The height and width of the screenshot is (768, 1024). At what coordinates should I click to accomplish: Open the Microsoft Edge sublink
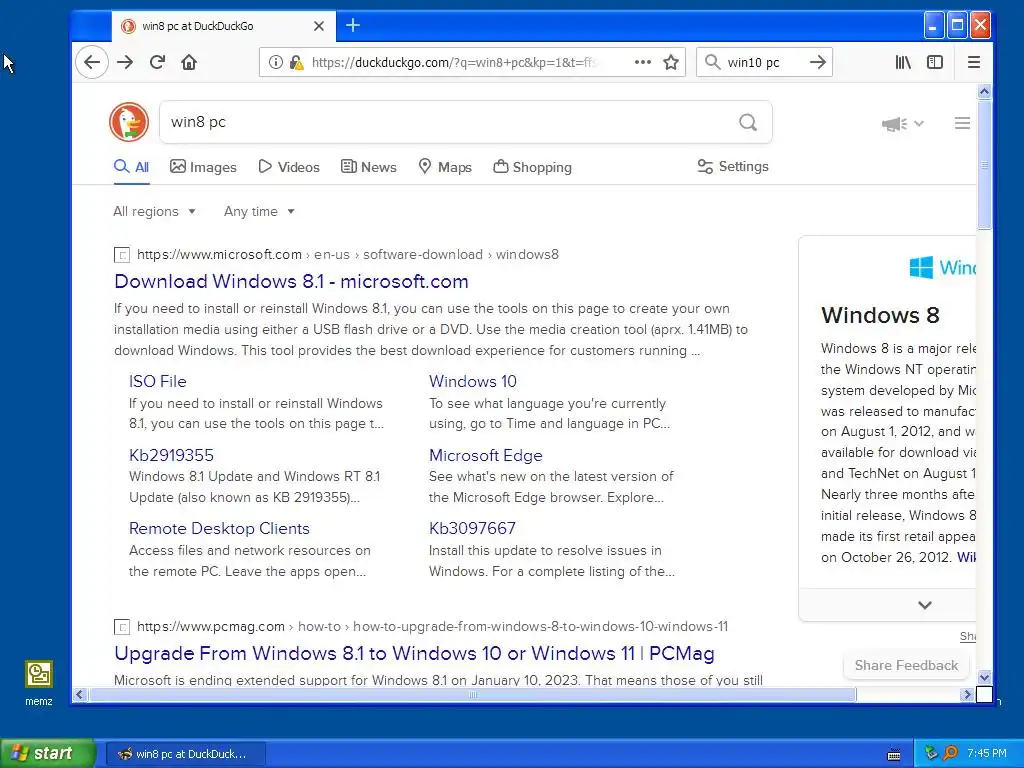pyautogui.click(x=486, y=455)
